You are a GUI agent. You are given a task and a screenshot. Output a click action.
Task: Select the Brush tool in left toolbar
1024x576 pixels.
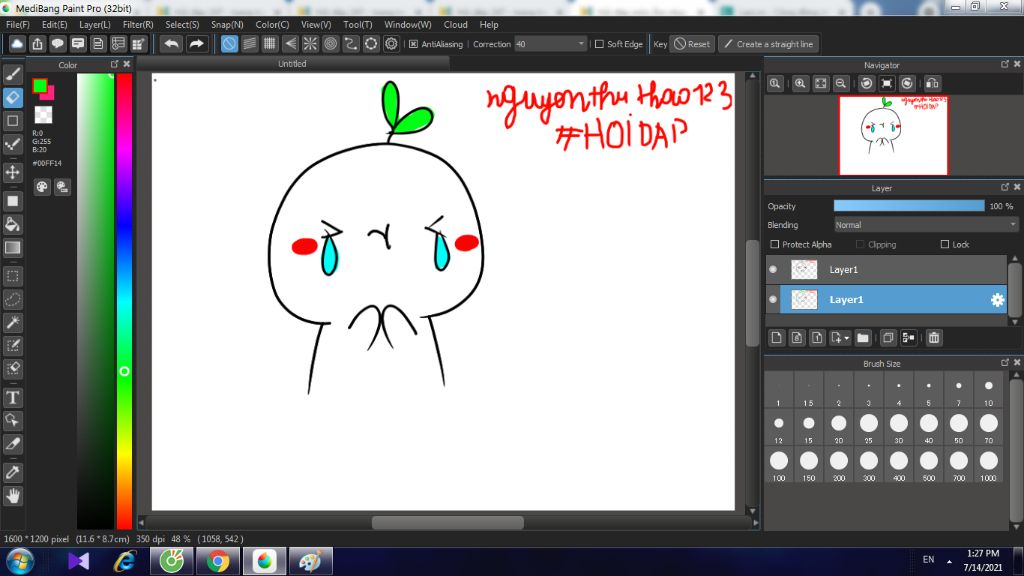(x=12, y=74)
